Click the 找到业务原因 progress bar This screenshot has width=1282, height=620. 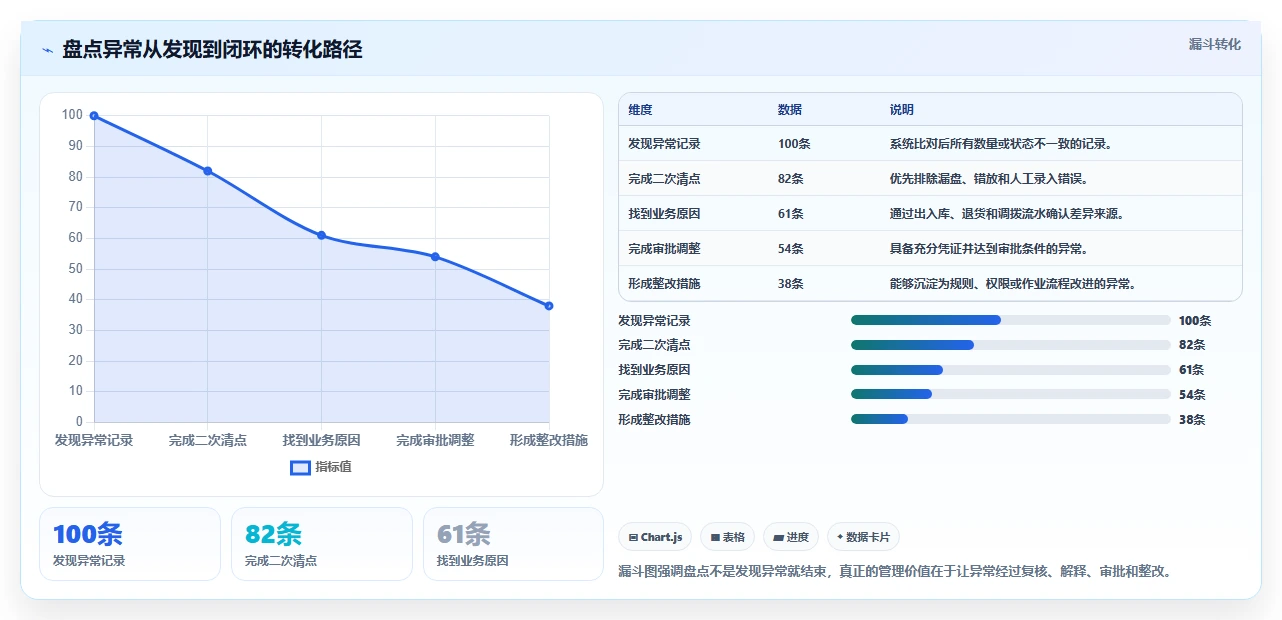(x=1010, y=370)
